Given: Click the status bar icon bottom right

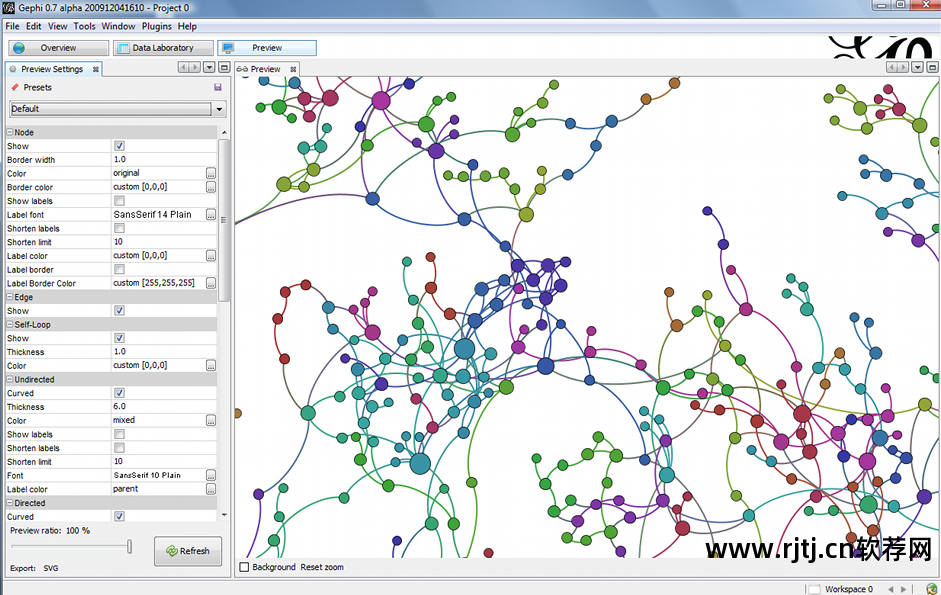Looking at the screenshot, I should 931,589.
